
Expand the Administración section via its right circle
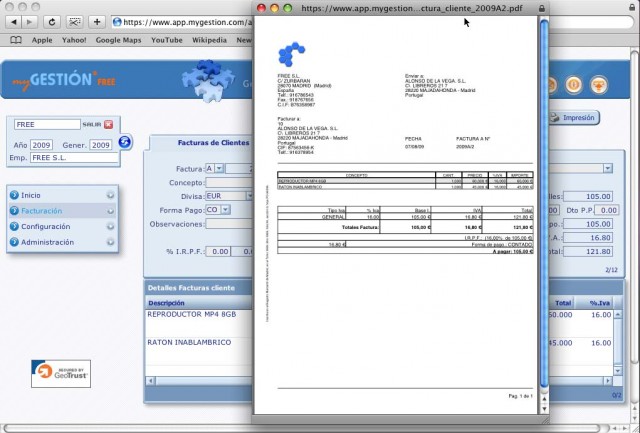click(x=110, y=242)
